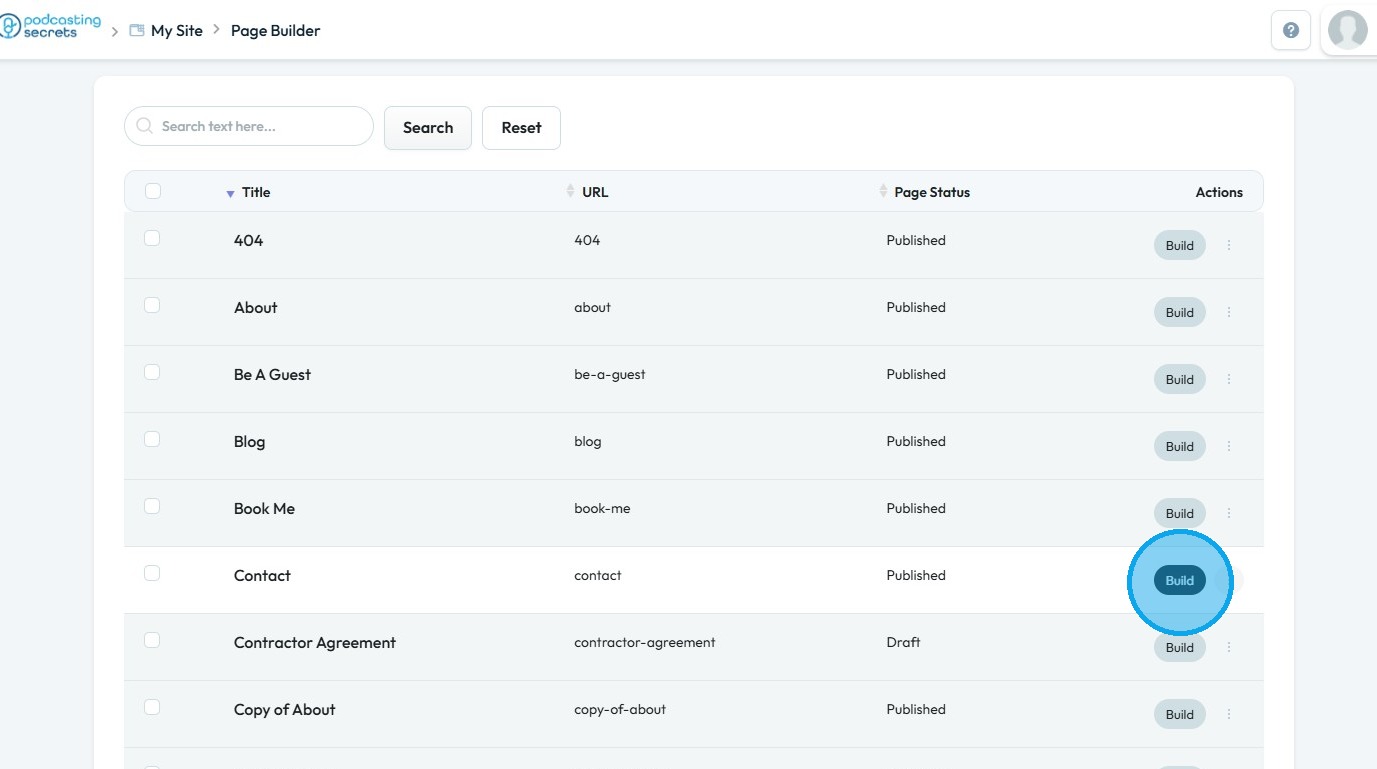Screen dimensions: 1377x769
Task: Focus the Search text here field
Action: tap(260, 126)
